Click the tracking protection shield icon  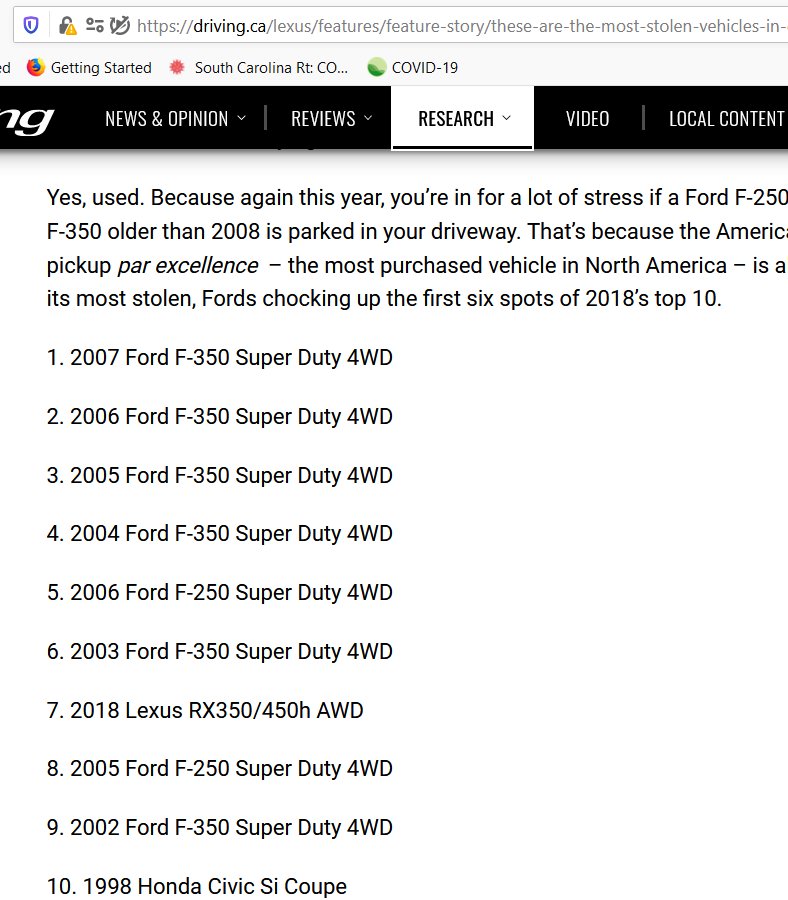(x=31, y=26)
